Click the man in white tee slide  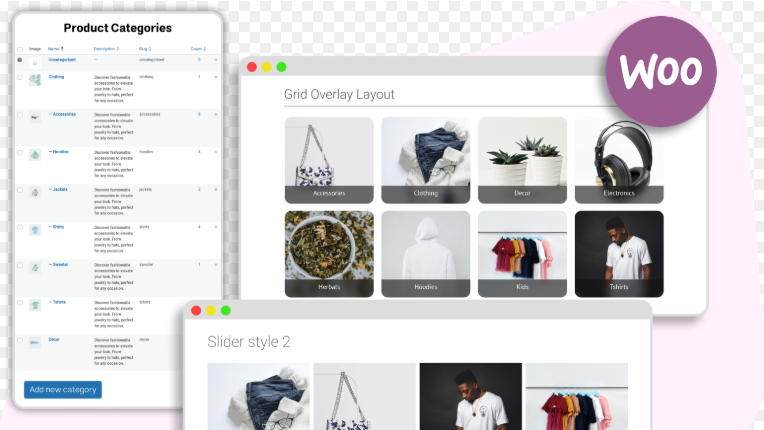pos(471,396)
